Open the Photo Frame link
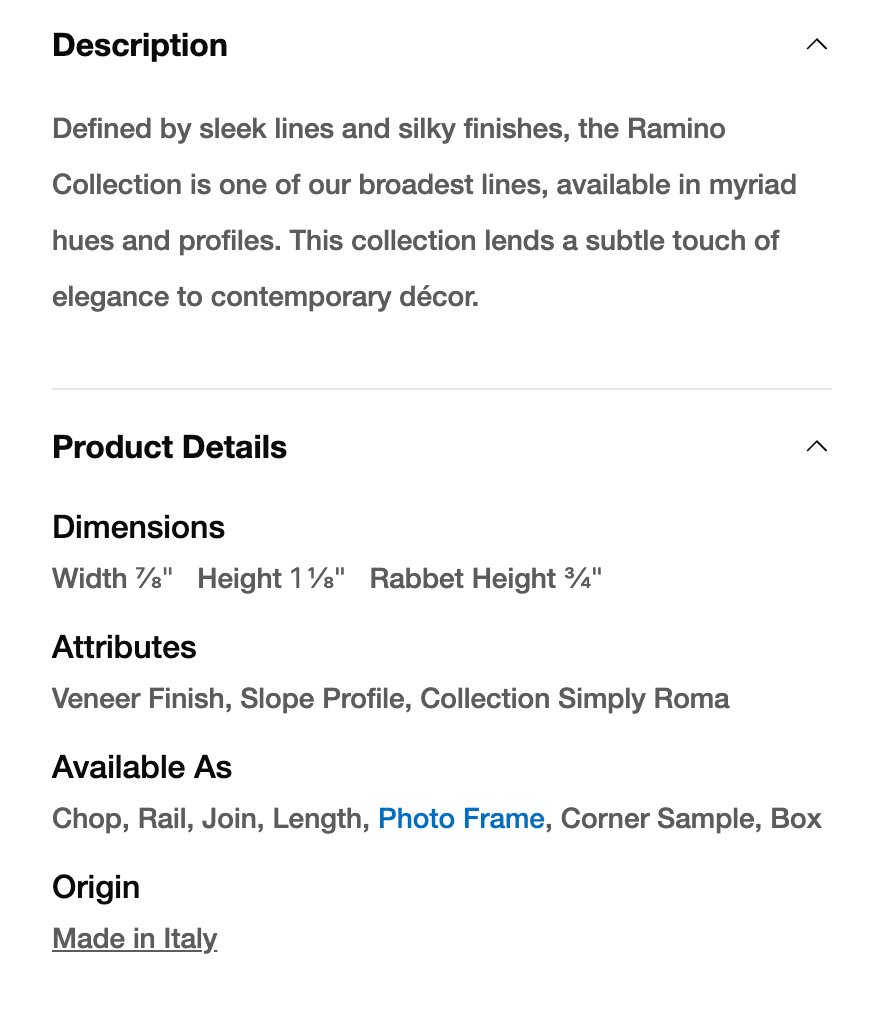876x1010 pixels. pyautogui.click(x=461, y=819)
